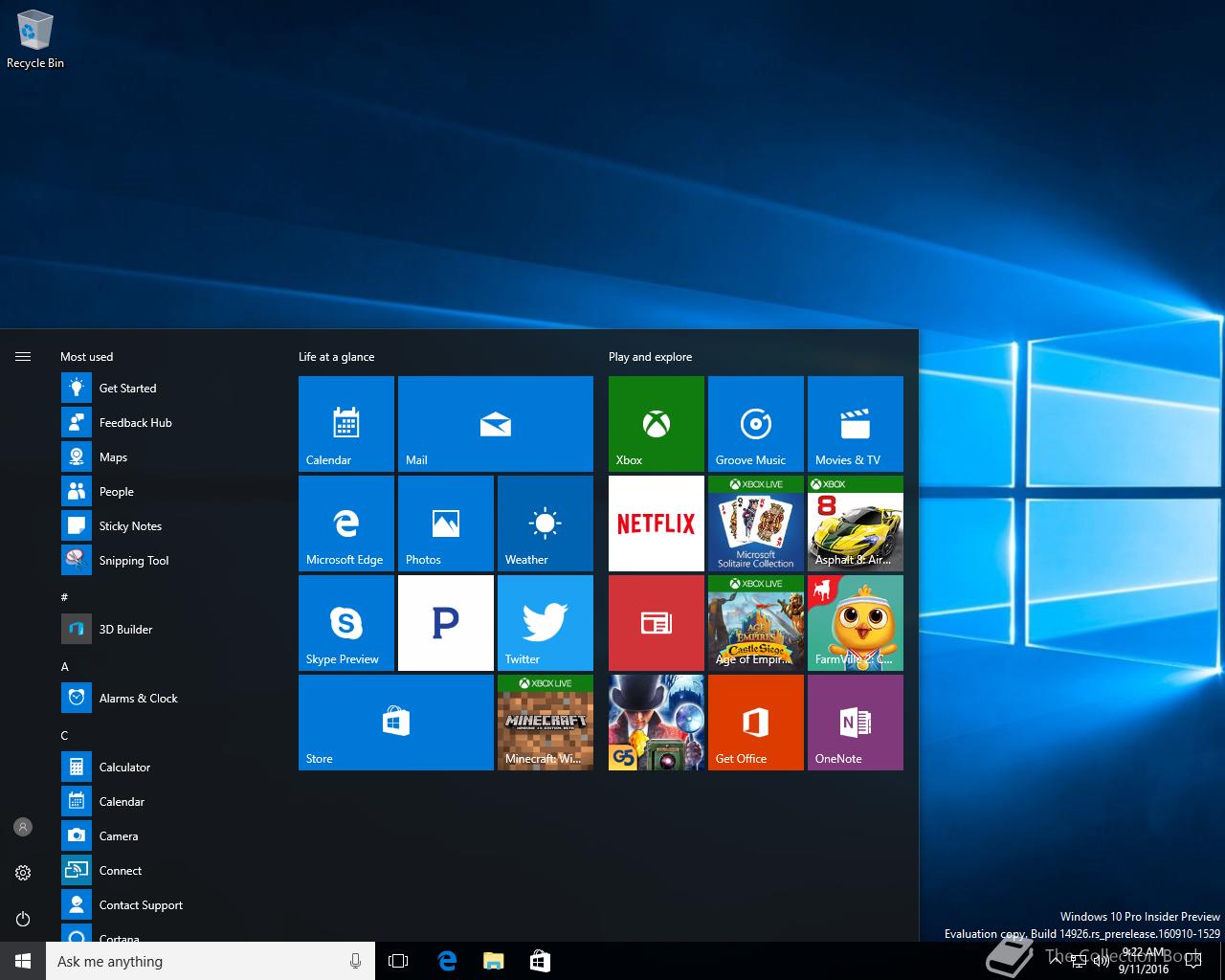Click the Play and explore group header
This screenshot has height=980, width=1225.
click(650, 357)
